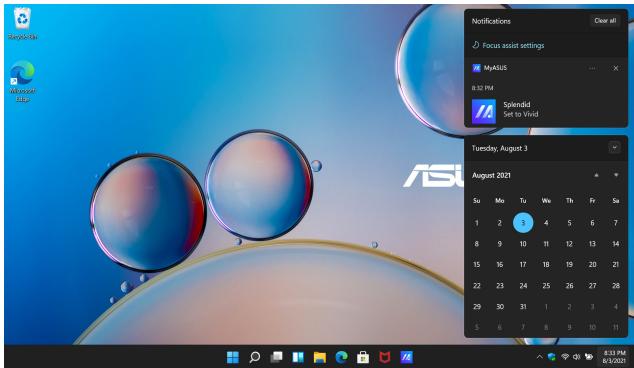Open the Wi-Fi network tray icon
The width and height of the screenshot is (634, 368).
[565, 357]
